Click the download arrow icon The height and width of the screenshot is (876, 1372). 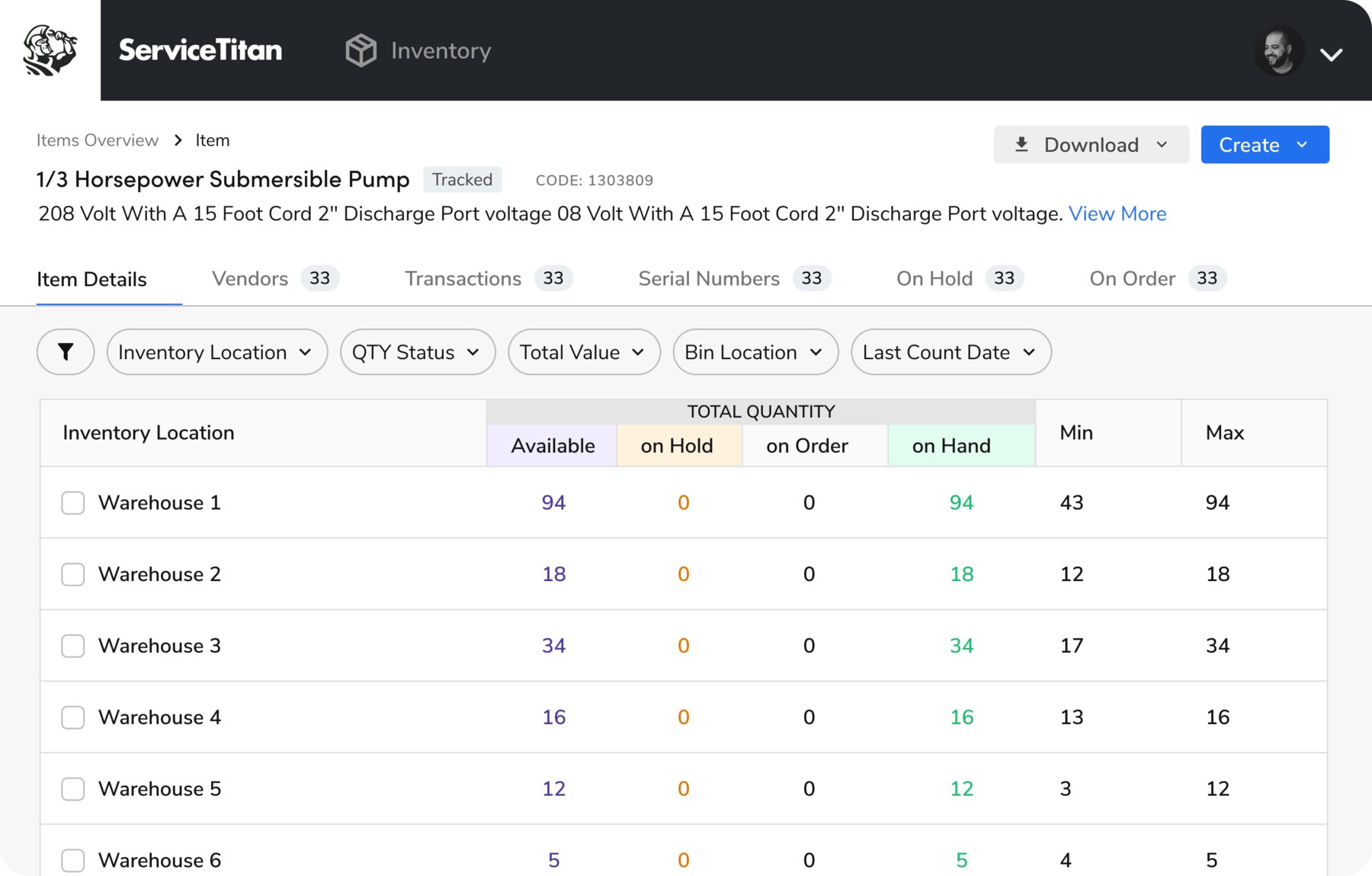(x=1021, y=145)
